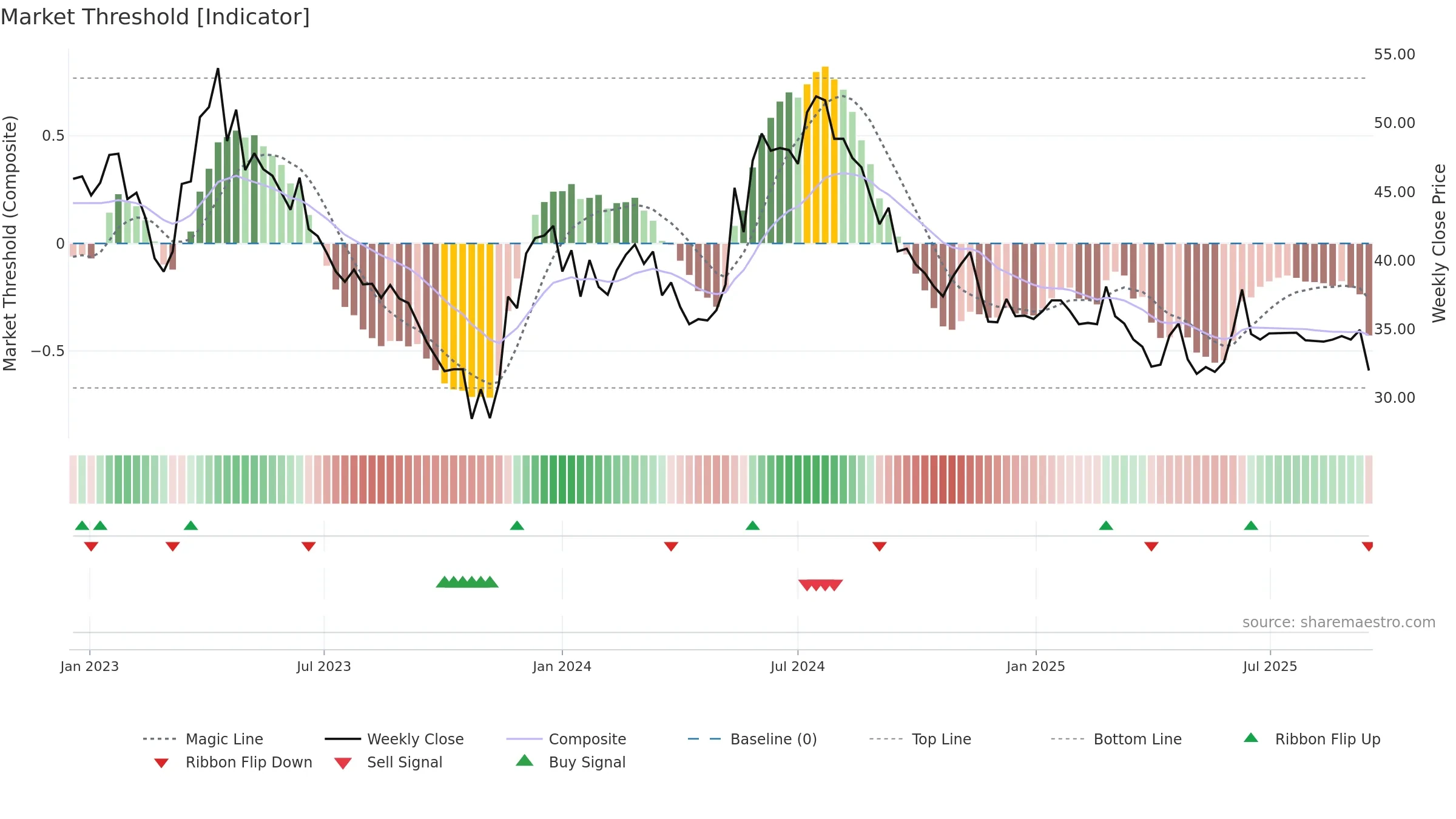Click the 0.5 composite axis tick
1456x819 pixels.
pyautogui.click(x=53, y=136)
